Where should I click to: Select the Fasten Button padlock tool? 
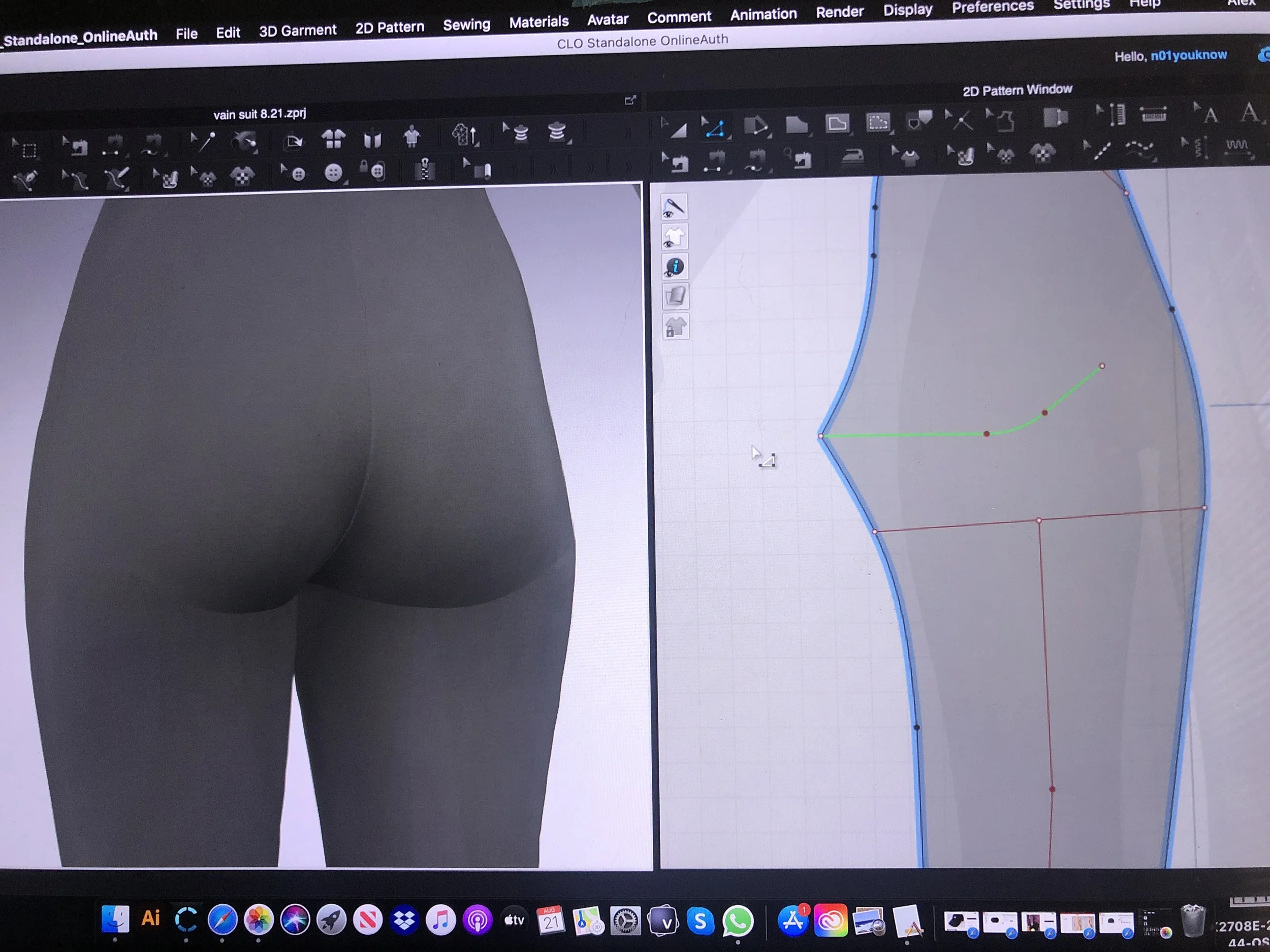[x=372, y=171]
